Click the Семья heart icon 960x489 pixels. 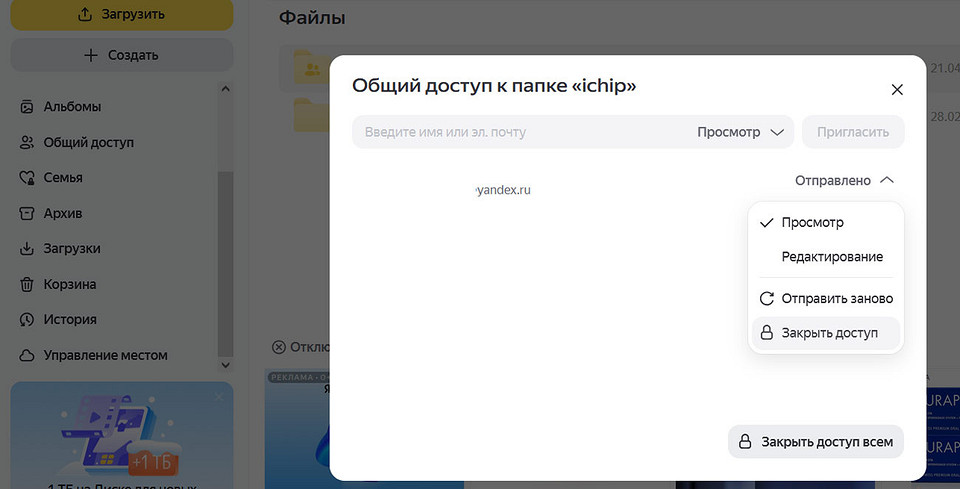[x=27, y=178]
